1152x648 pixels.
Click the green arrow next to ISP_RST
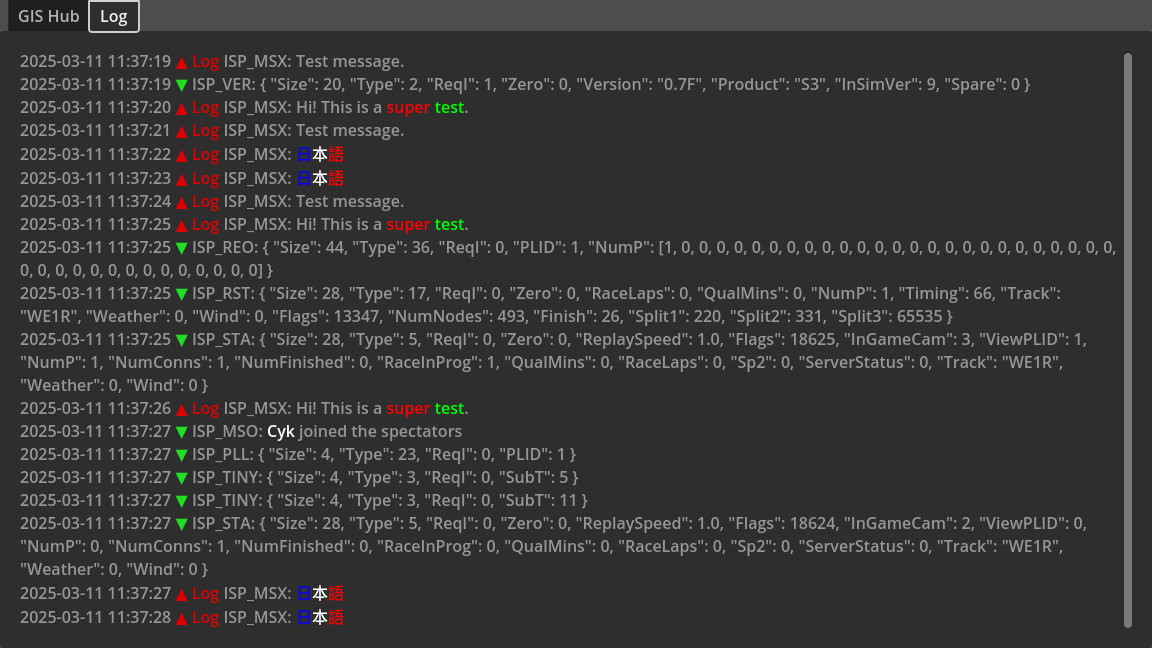181,294
